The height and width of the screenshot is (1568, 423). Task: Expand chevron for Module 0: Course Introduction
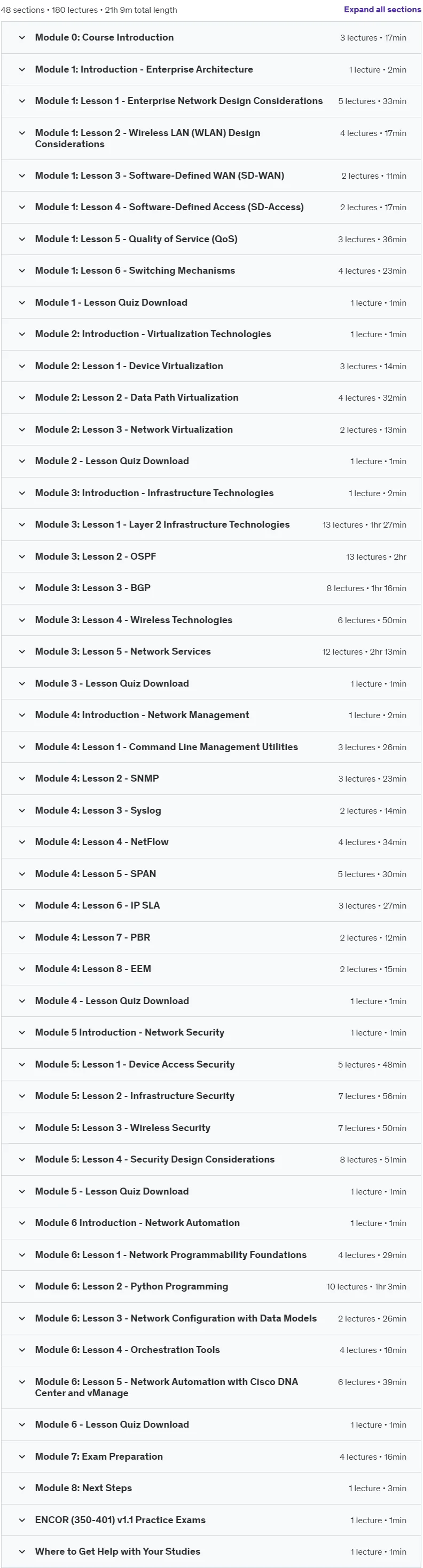(22, 38)
